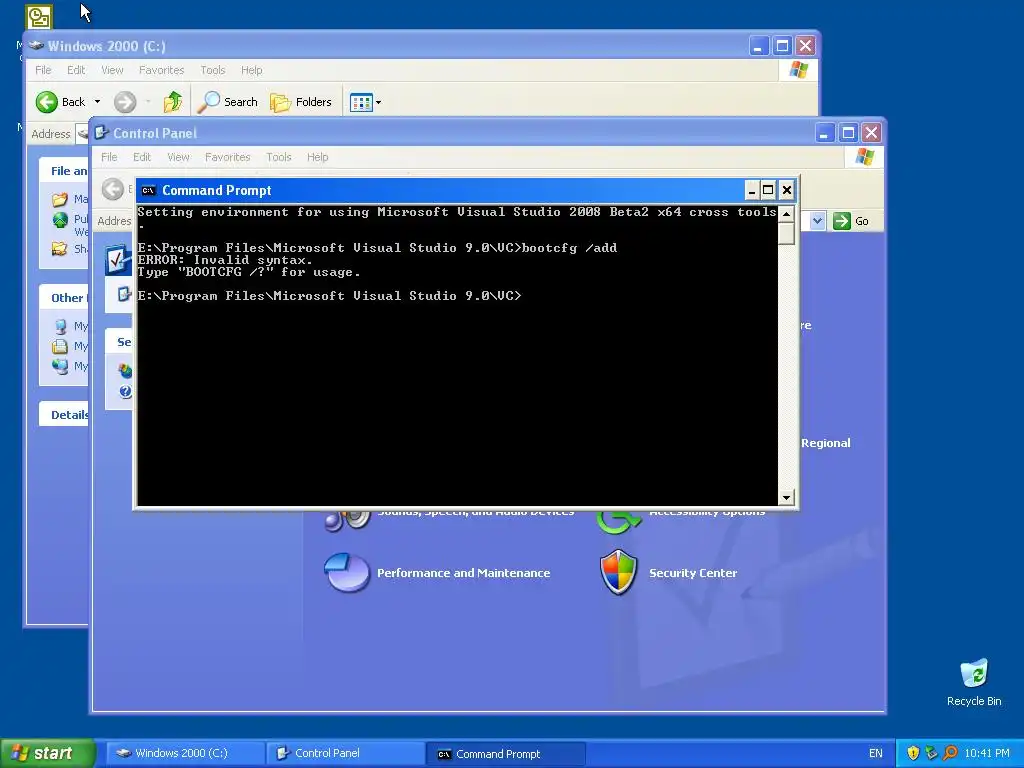Open Control Panel address bar dropdown
Image resolution: width=1024 pixels, height=768 pixels.
tap(817, 221)
